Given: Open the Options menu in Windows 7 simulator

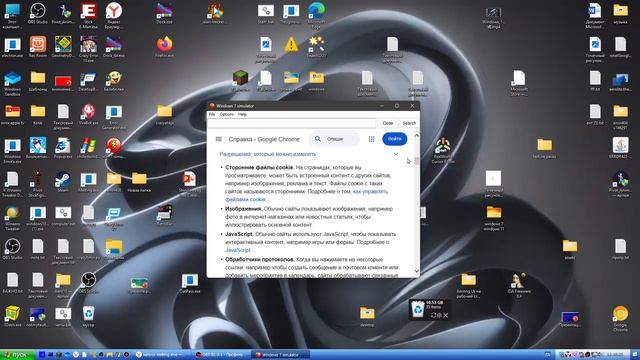Looking at the screenshot, I should (227, 115).
